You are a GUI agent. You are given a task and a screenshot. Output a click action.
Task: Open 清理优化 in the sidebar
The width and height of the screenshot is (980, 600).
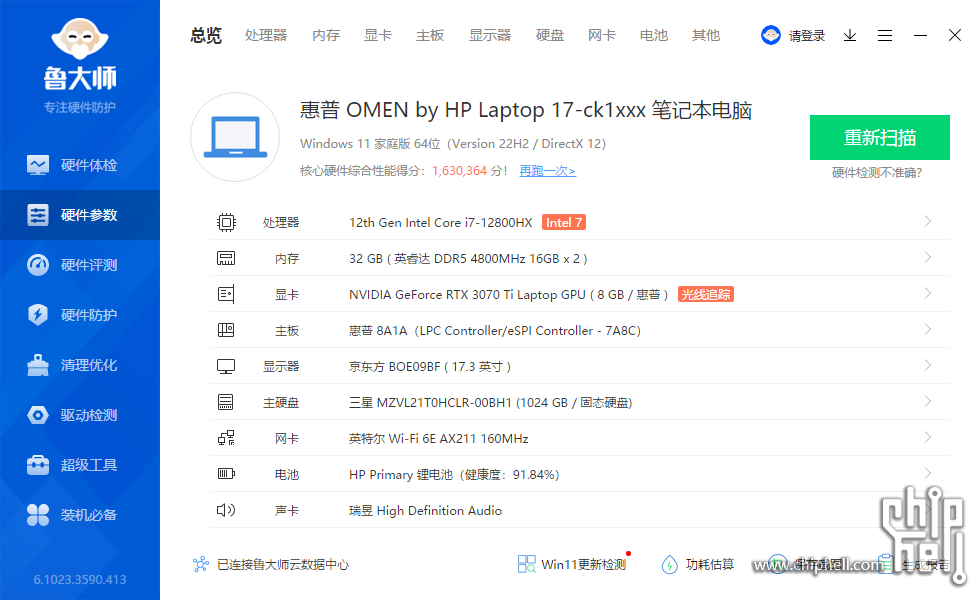click(x=80, y=365)
